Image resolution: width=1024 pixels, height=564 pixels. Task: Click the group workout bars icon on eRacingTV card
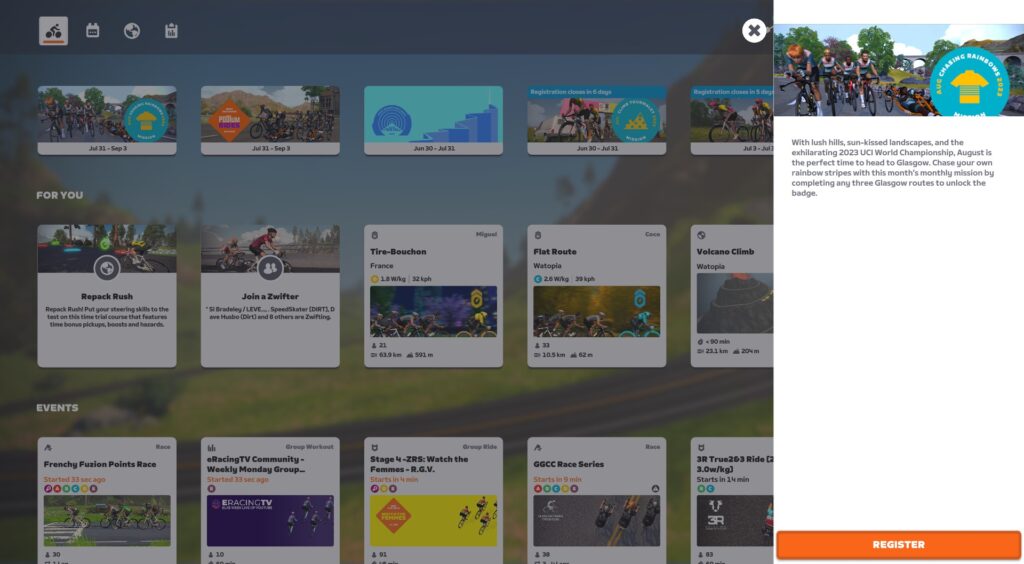tap(212, 448)
